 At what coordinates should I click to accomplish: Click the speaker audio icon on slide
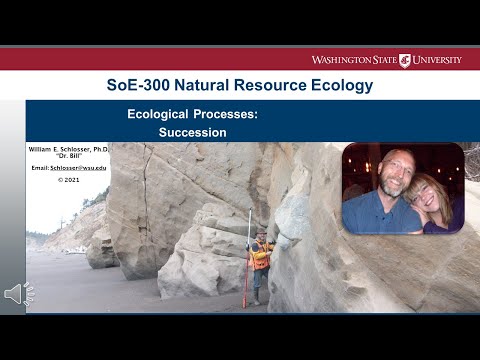(x=19, y=294)
